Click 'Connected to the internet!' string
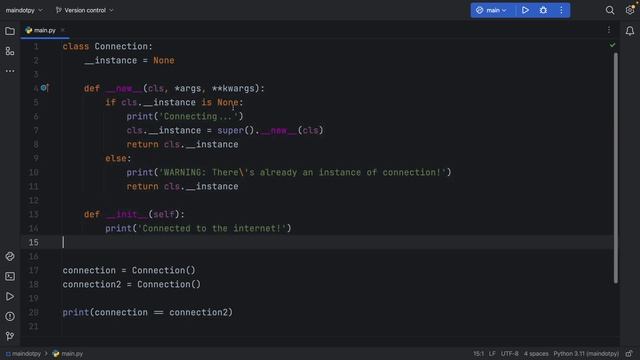 click(212, 228)
